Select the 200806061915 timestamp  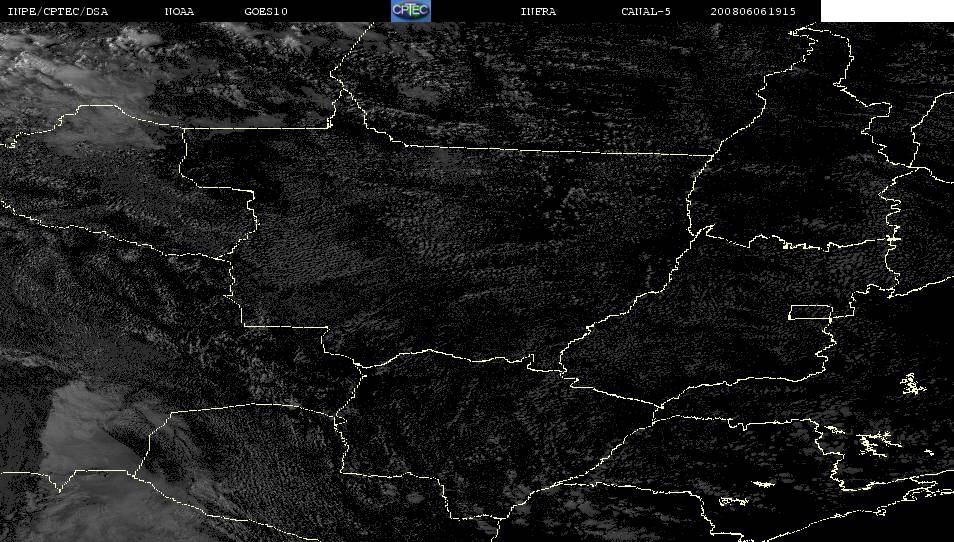[x=753, y=12]
